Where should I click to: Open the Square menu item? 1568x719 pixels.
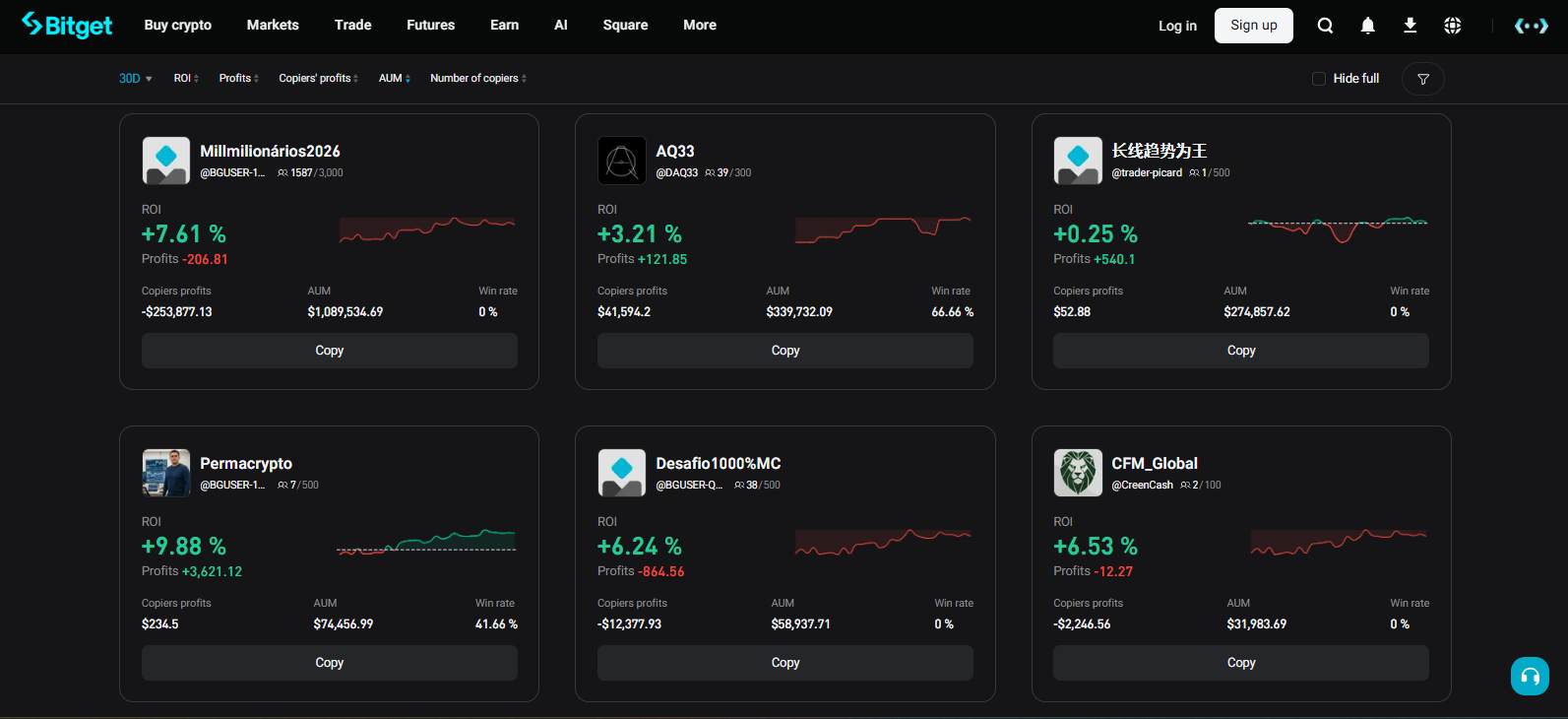tap(625, 25)
